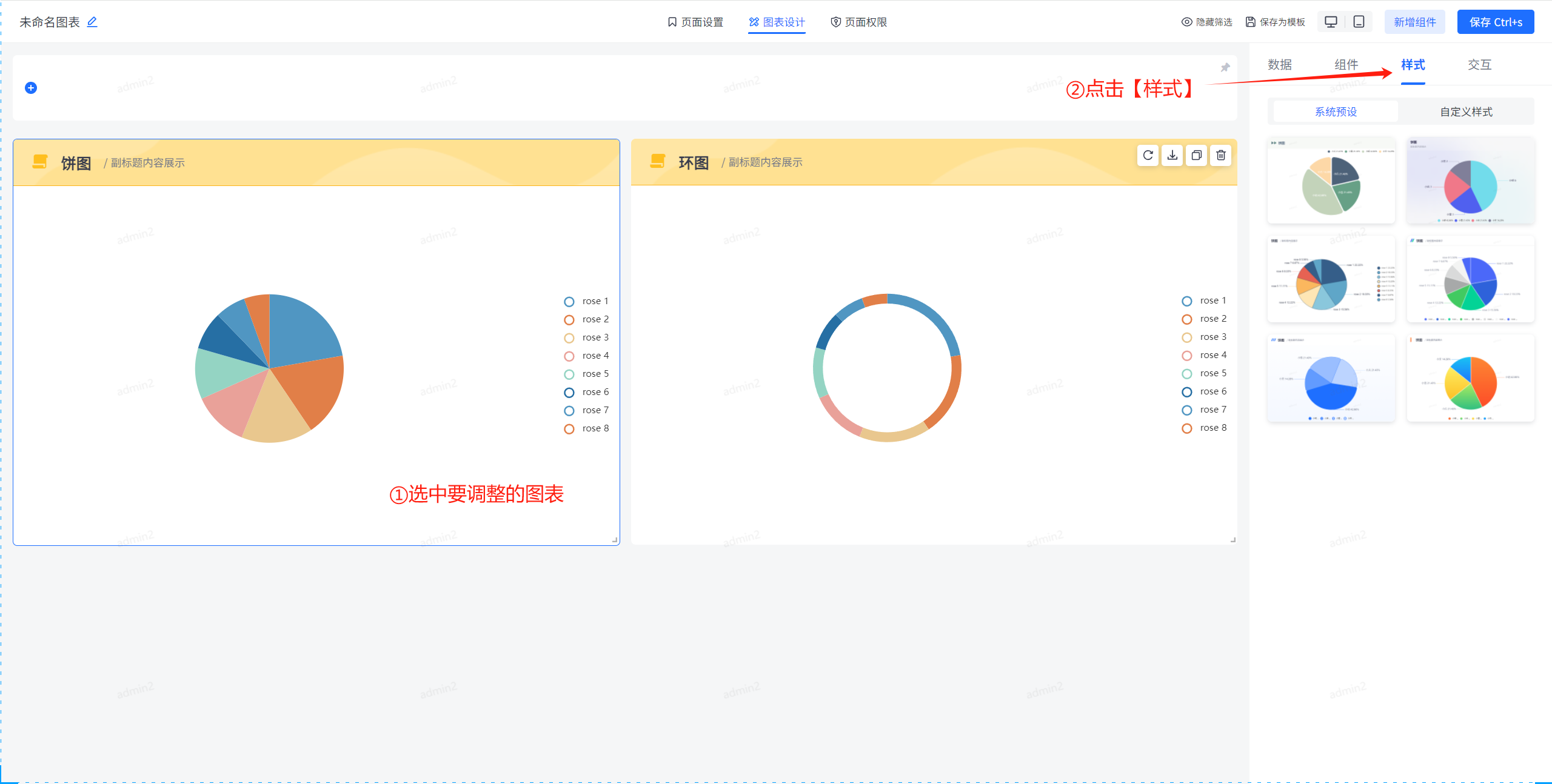Download the 环图 chart
The height and width of the screenshot is (784, 1552).
point(1172,155)
